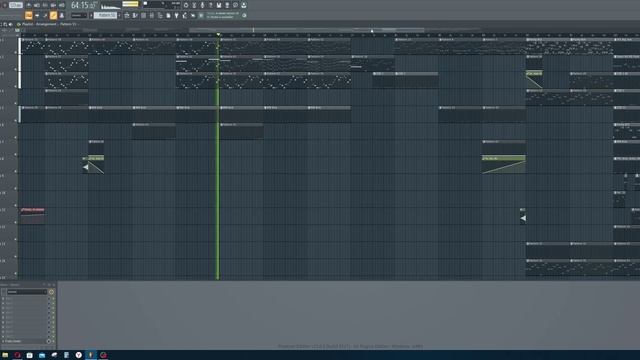This screenshot has width=640, height=360.
Task: Expand the second effect slot arrow
Action: coord(3,303)
